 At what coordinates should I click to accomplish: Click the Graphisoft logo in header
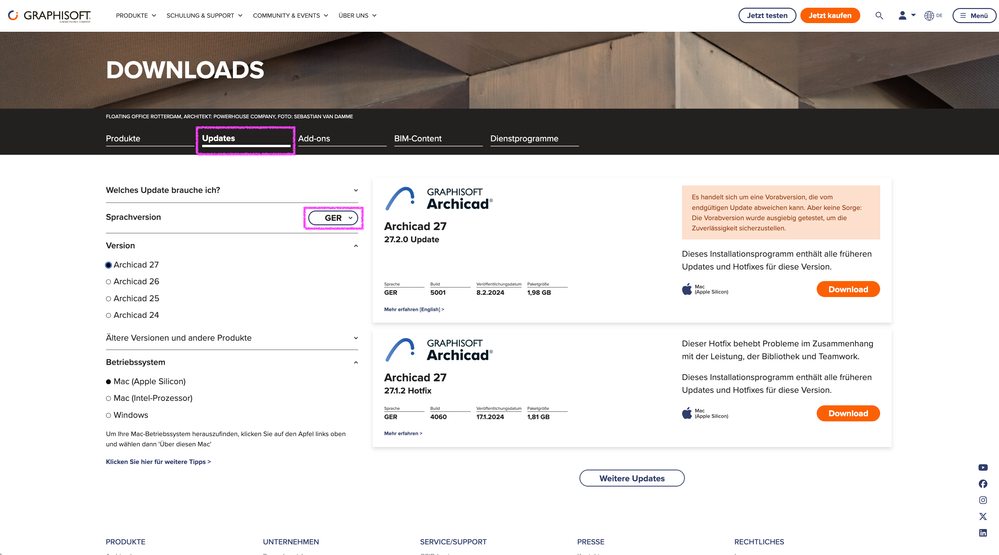click(x=49, y=15)
